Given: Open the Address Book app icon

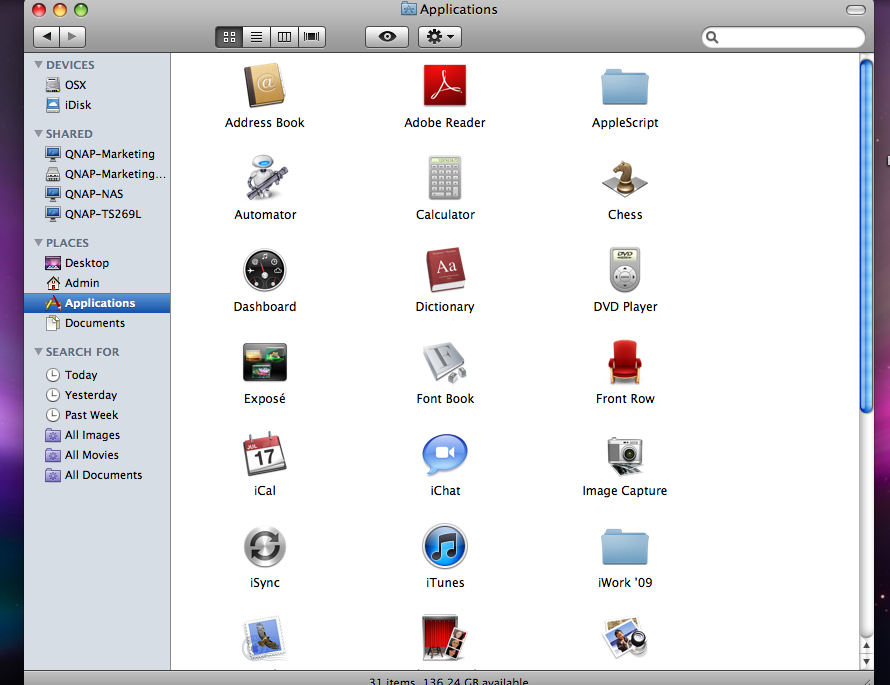Looking at the screenshot, I should [x=265, y=85].
